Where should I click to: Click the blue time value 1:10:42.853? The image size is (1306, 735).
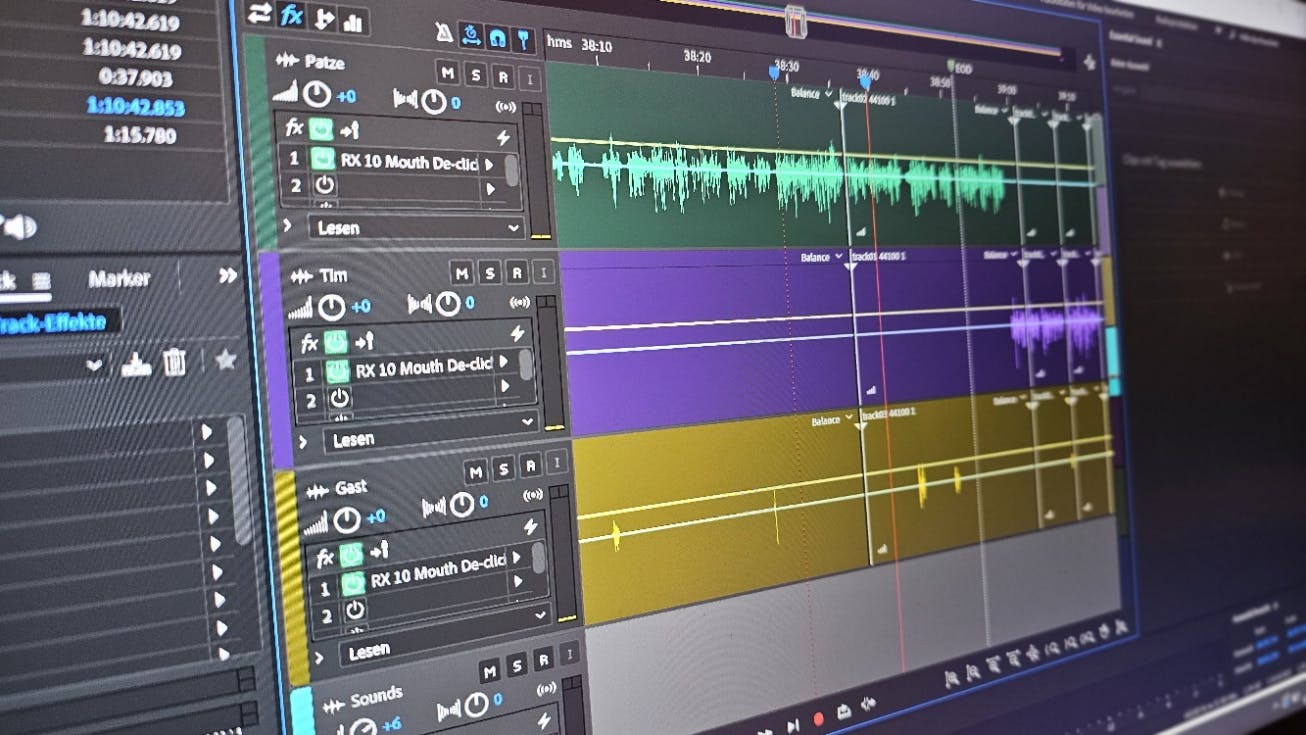click(134, 106)
